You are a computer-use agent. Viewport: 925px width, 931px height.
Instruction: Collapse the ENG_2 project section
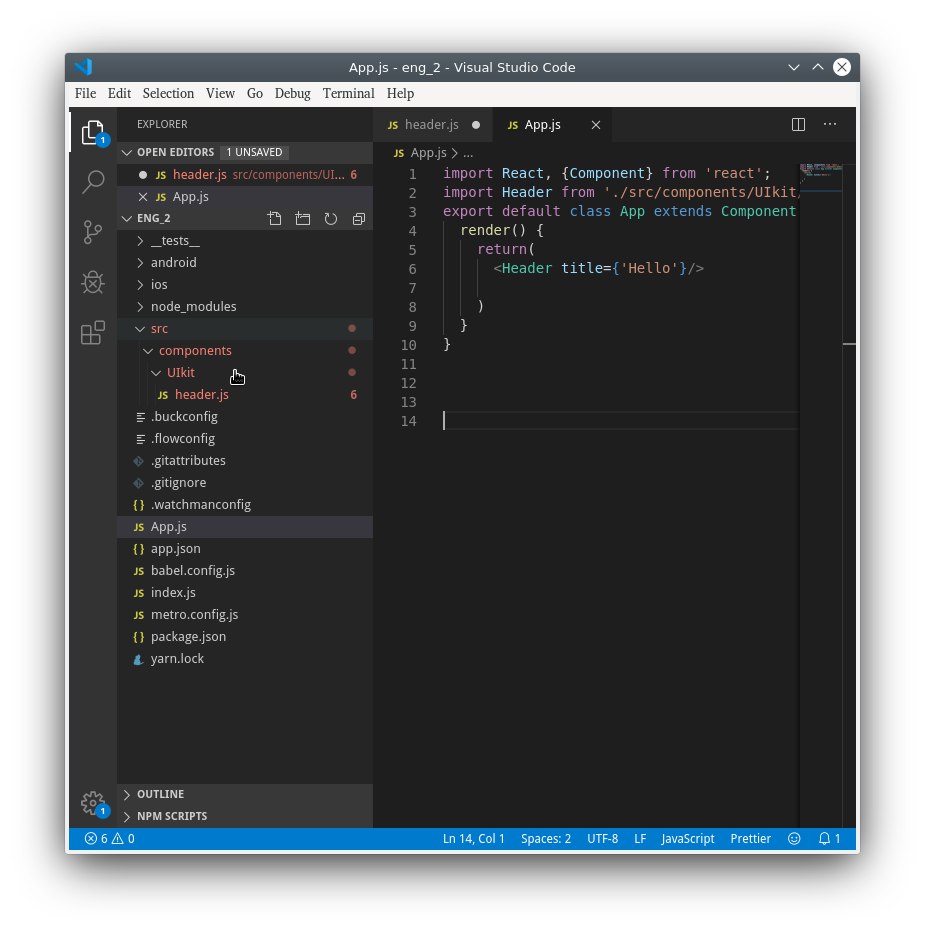[x=126, y=218]
